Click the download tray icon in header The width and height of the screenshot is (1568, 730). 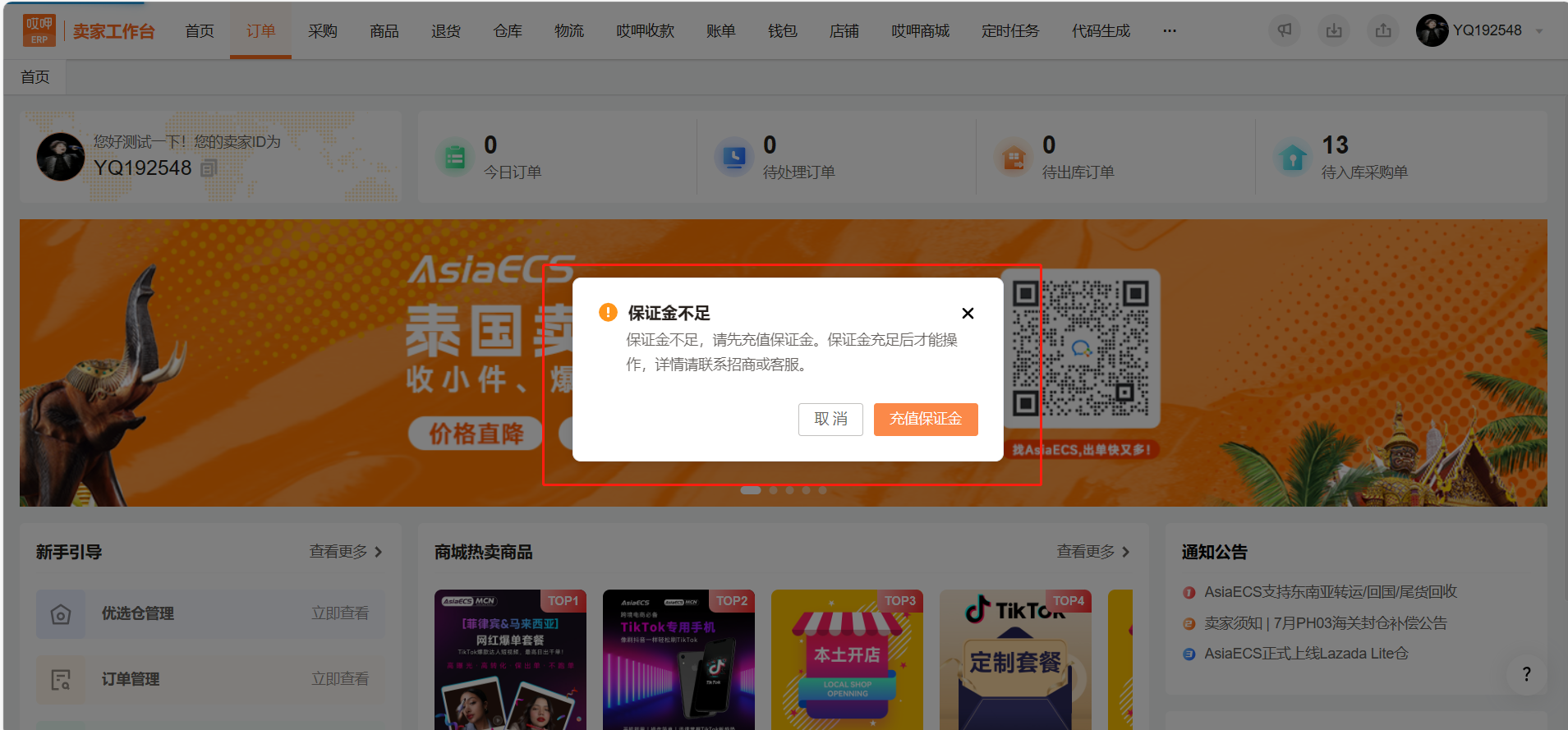[1334, 30]
